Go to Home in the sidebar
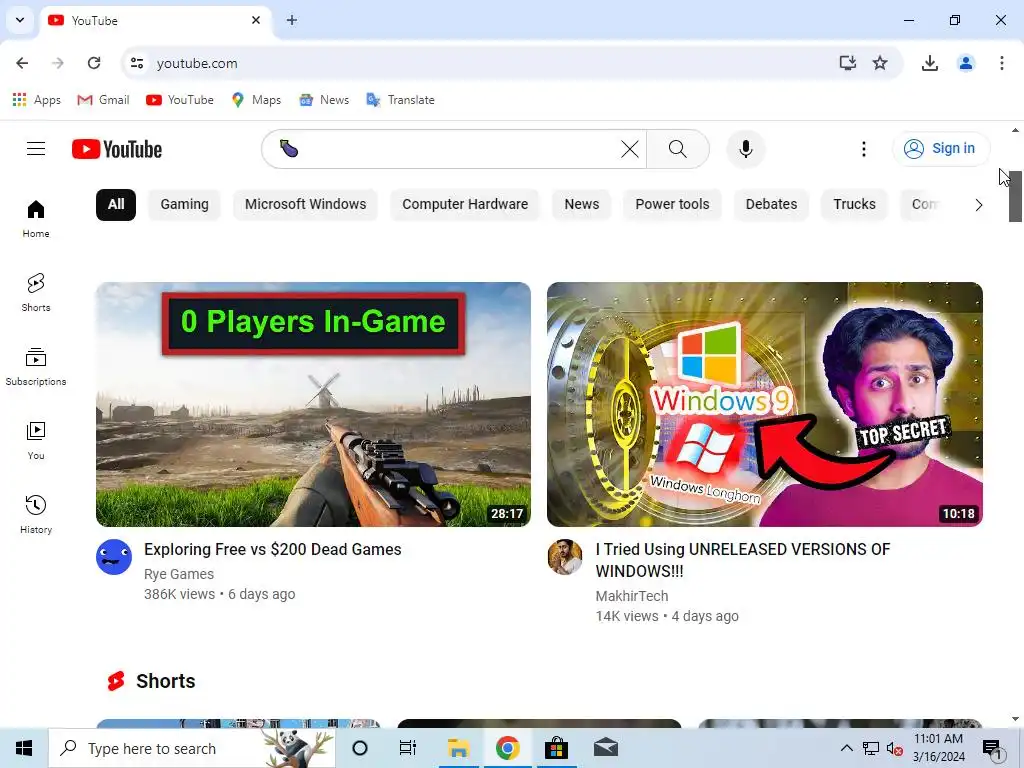The image size is (1024, 768). click(36, 219)
